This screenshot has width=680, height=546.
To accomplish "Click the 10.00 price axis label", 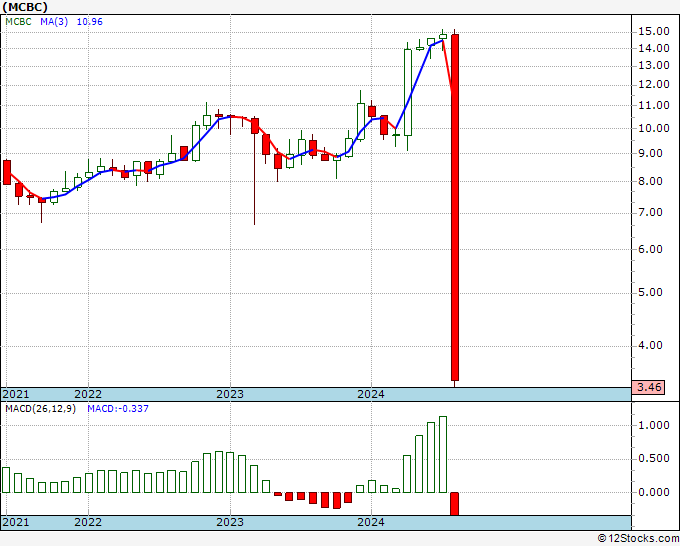I will (654, 128).
